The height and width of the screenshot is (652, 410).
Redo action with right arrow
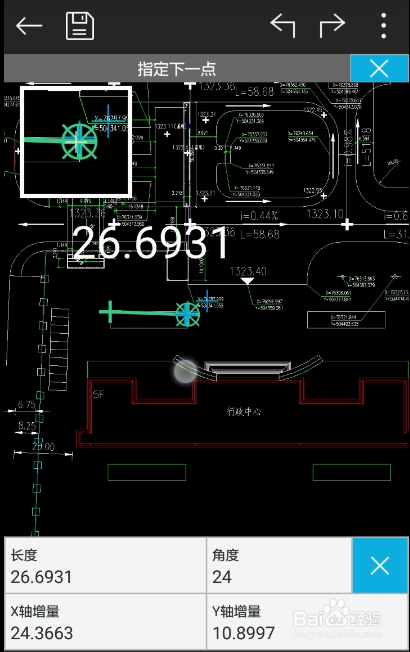[332, 26]
